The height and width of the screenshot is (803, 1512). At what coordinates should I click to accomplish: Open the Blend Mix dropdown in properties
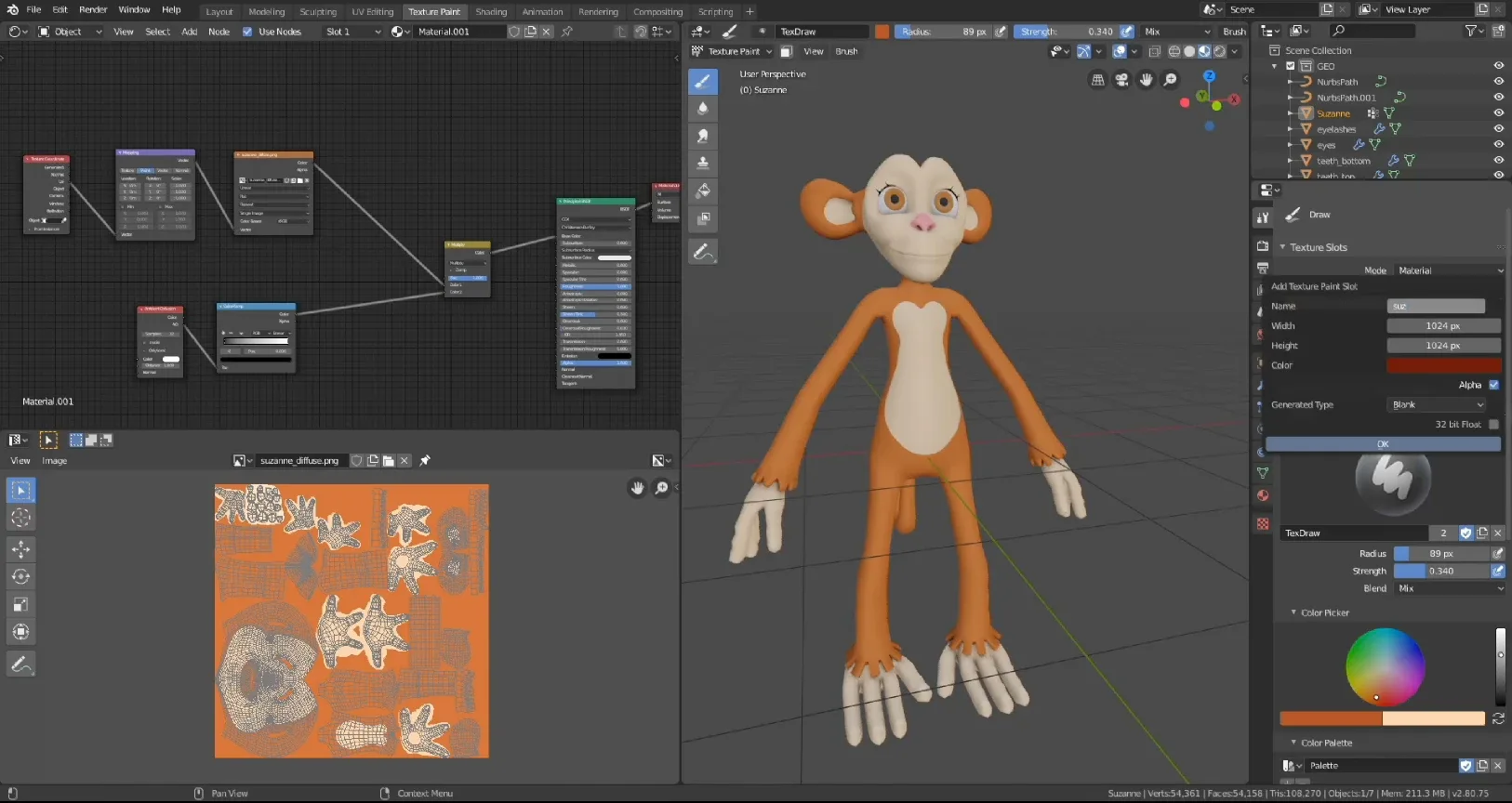(1449, 588)
